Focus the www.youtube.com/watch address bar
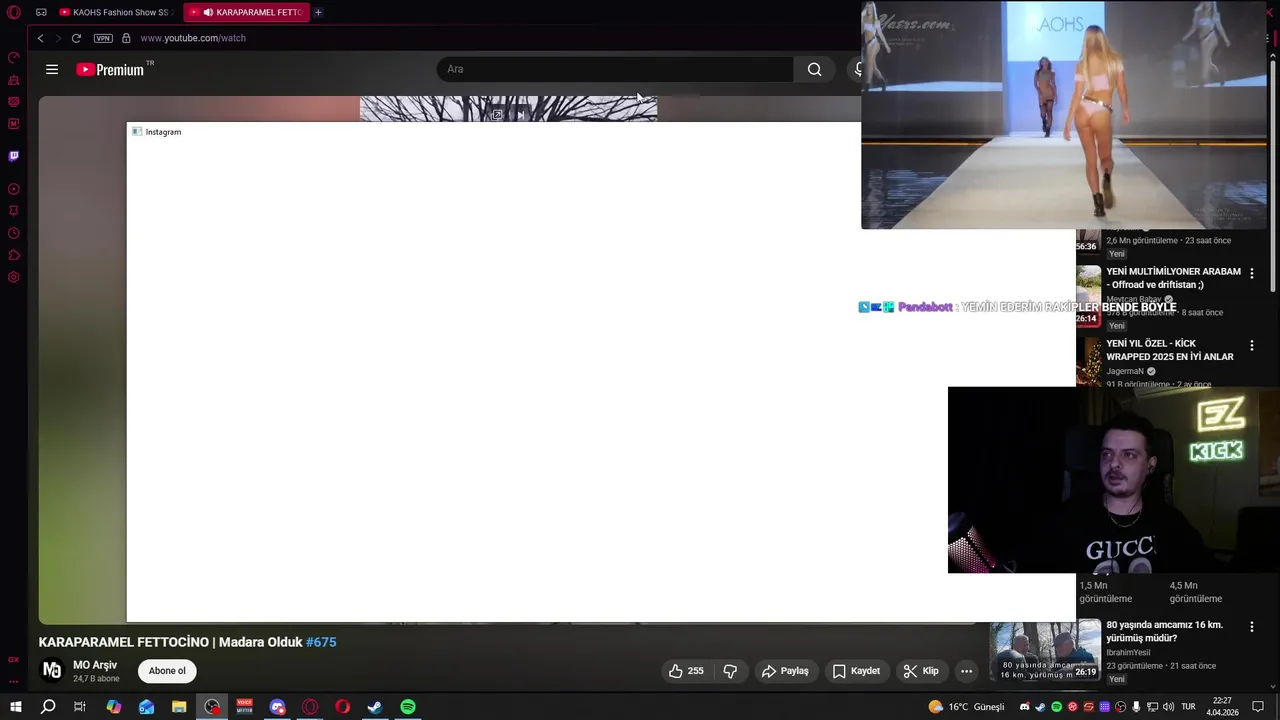 tap(193, 38)
